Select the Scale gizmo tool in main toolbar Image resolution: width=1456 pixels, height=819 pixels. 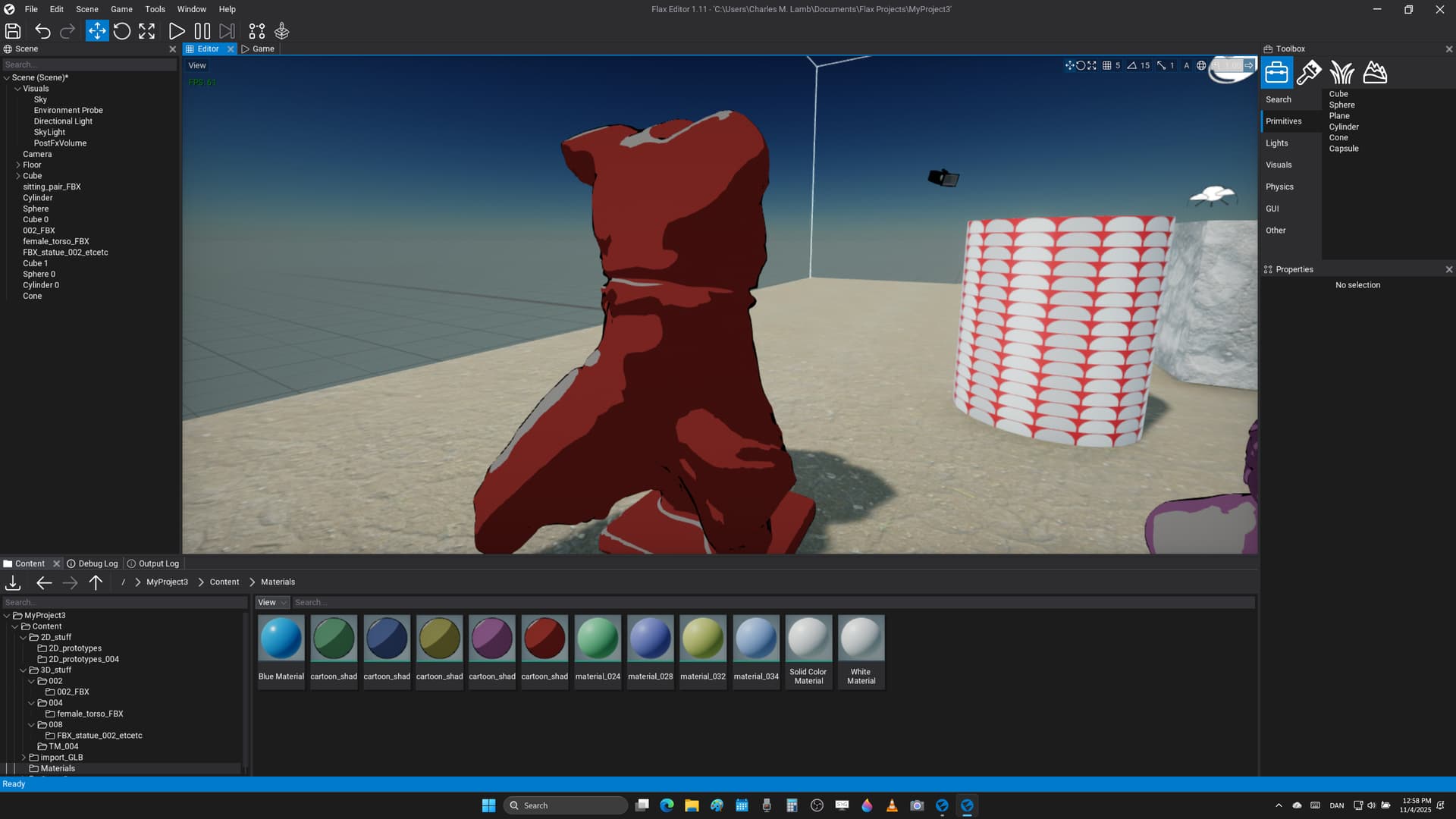[147, 31]
